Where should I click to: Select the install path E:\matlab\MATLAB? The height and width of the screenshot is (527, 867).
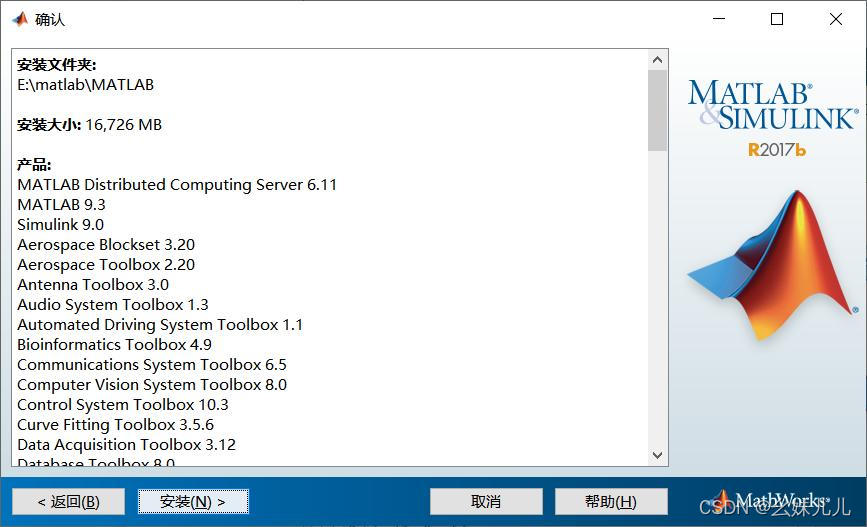point(86,85)
